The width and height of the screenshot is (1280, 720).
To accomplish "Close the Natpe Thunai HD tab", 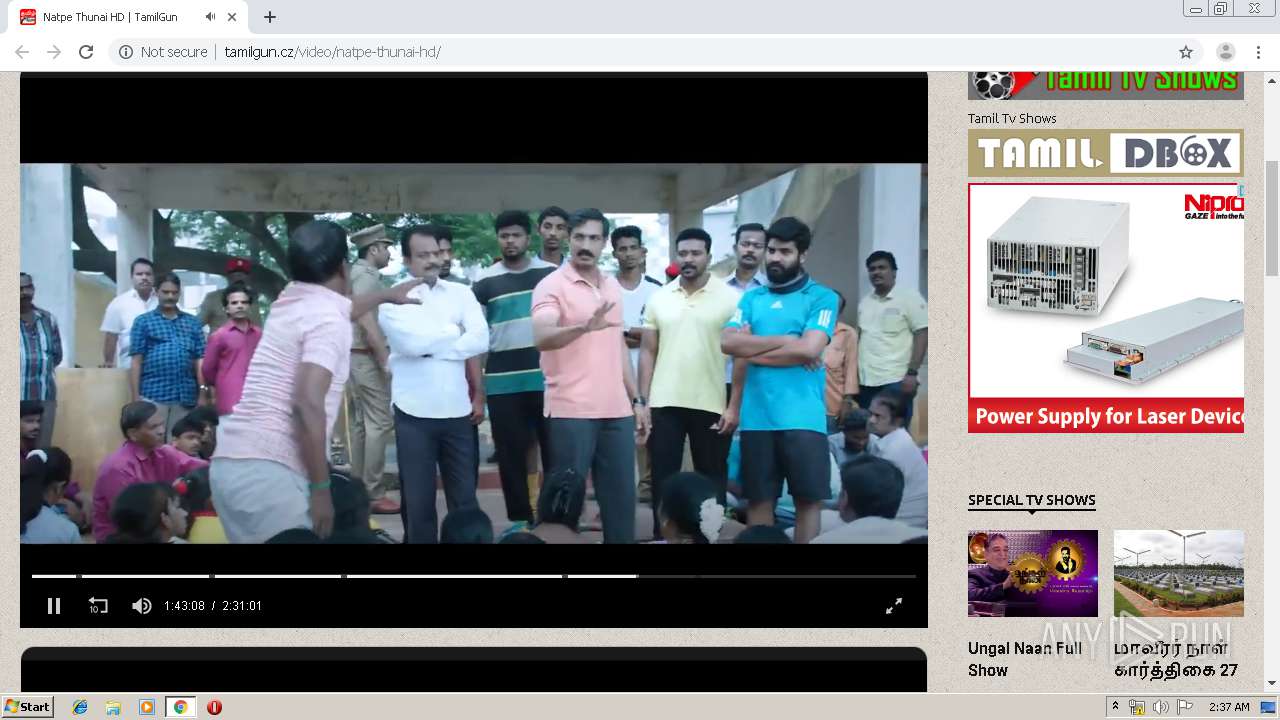I will pyautogui.click(x=232, y=17).
